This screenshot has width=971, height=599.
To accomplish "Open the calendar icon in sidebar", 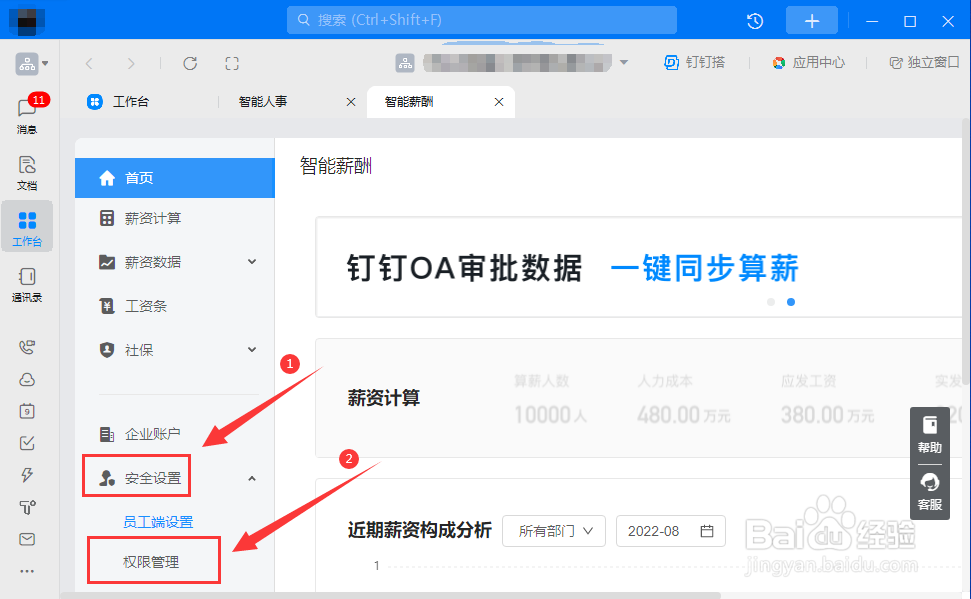I will 27,411.
